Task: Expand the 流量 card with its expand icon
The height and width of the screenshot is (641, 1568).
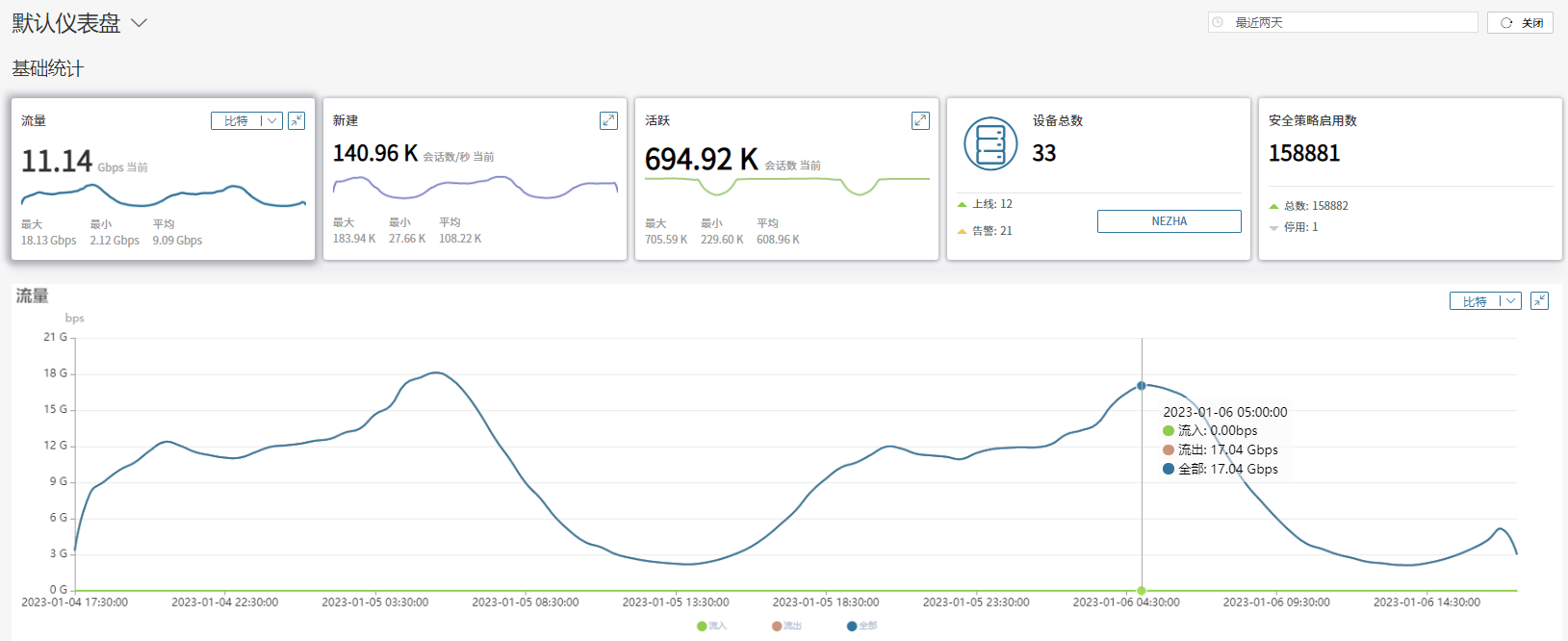Action: pyautogui.click(x=296, y=120)
